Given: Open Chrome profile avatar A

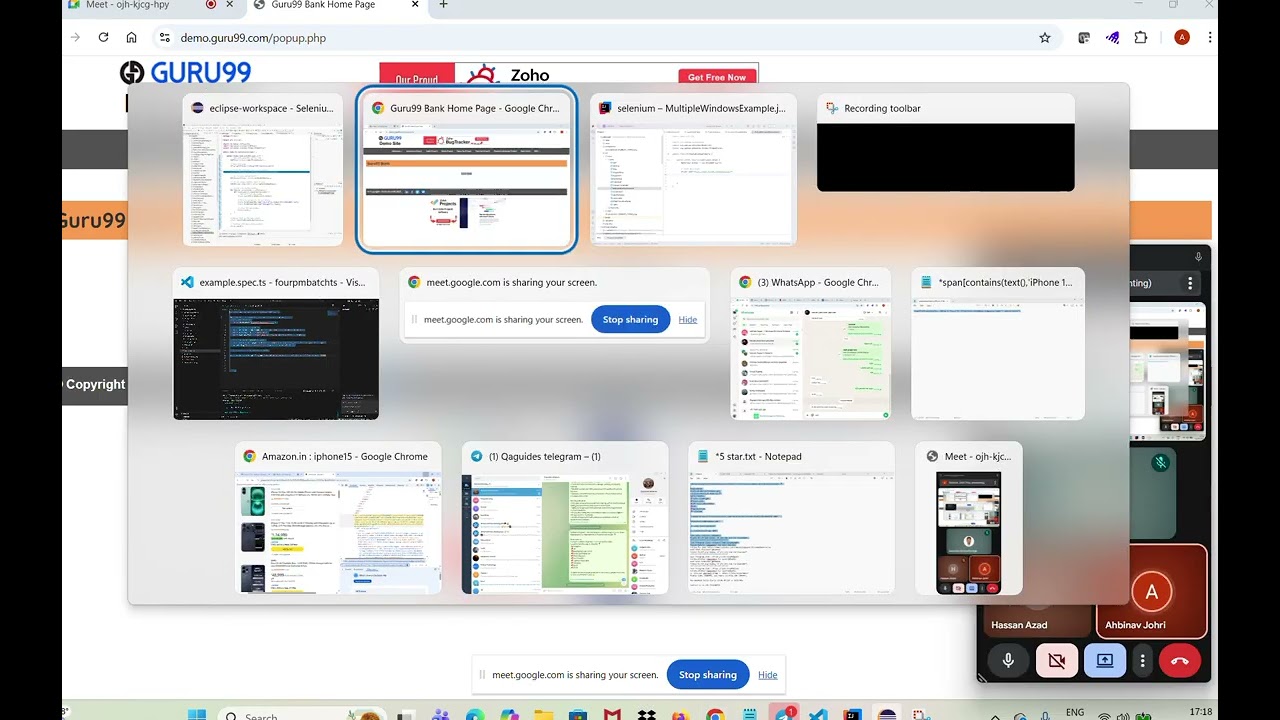Looking at the screenshot, I should pyautogui.click(x=1182, y=37).
